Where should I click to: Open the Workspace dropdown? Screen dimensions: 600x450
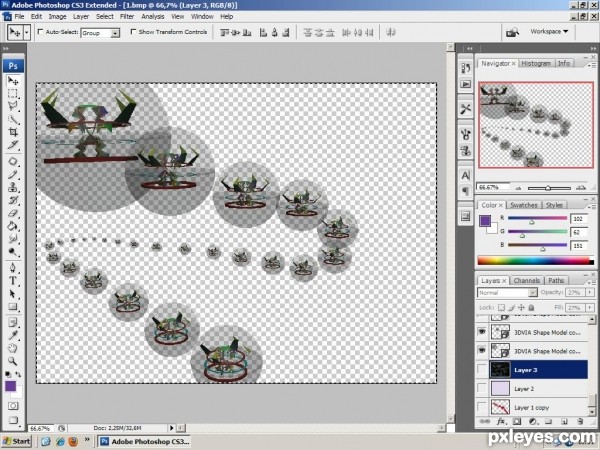click(x=549, y=31)
